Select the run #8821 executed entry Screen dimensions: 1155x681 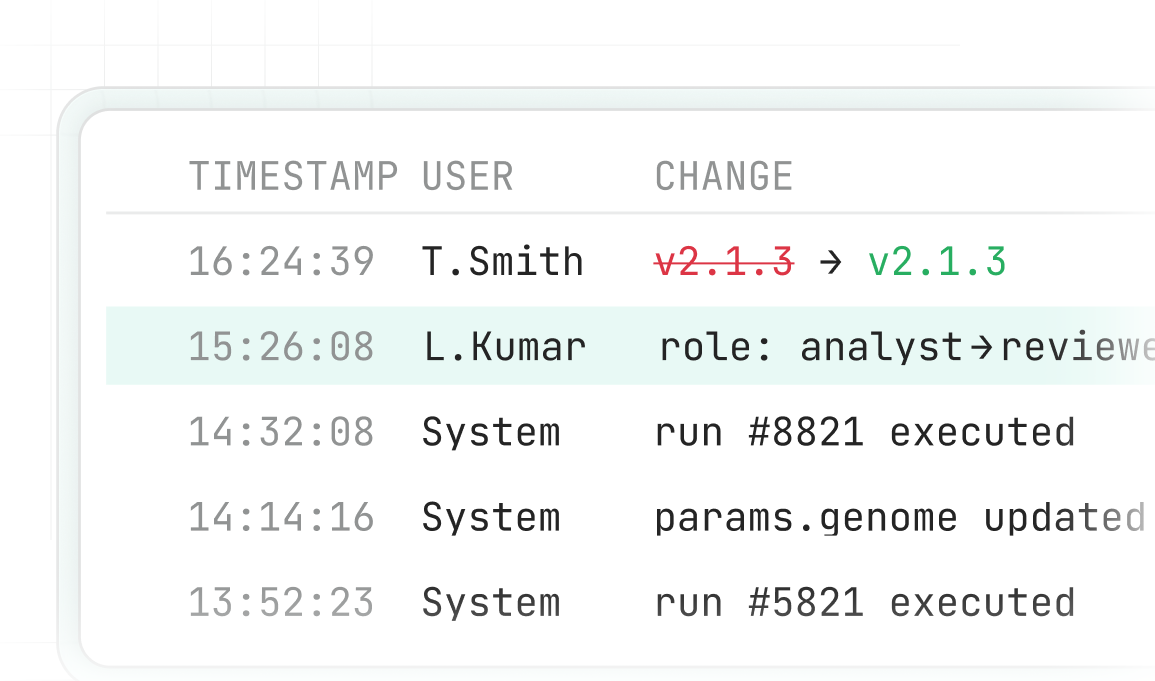tap(865, 432)
